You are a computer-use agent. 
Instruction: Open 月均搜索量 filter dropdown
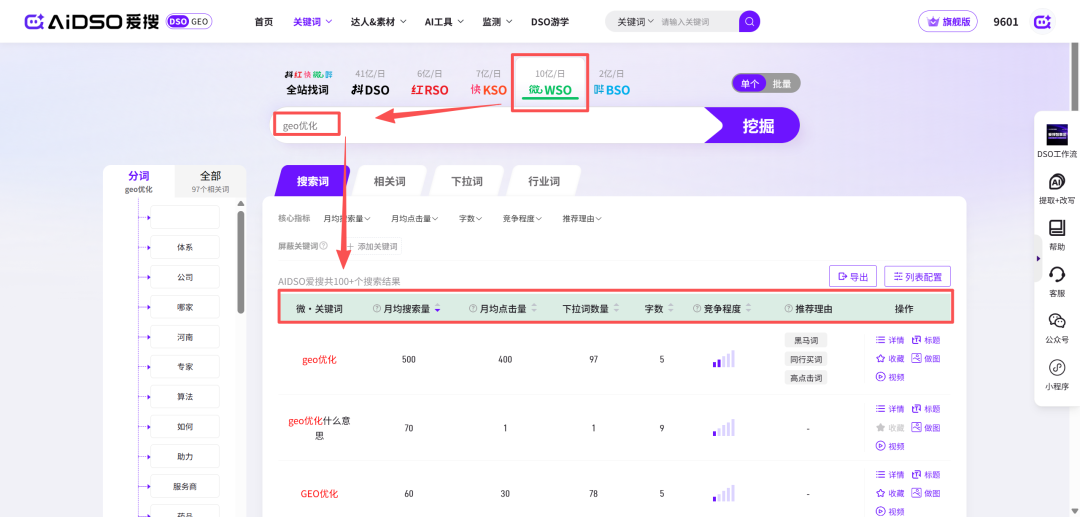click(x=347, y=218)
